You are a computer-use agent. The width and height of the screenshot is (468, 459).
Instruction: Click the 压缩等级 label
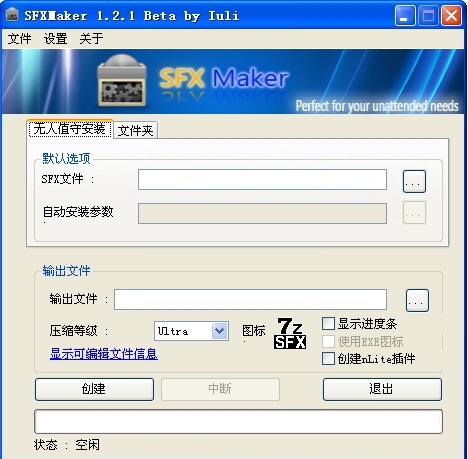79,331
